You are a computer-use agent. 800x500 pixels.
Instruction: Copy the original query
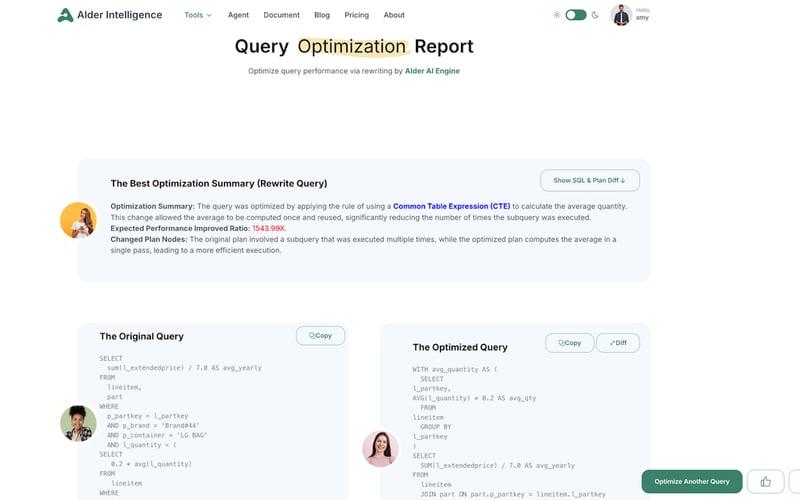[320, 336]
